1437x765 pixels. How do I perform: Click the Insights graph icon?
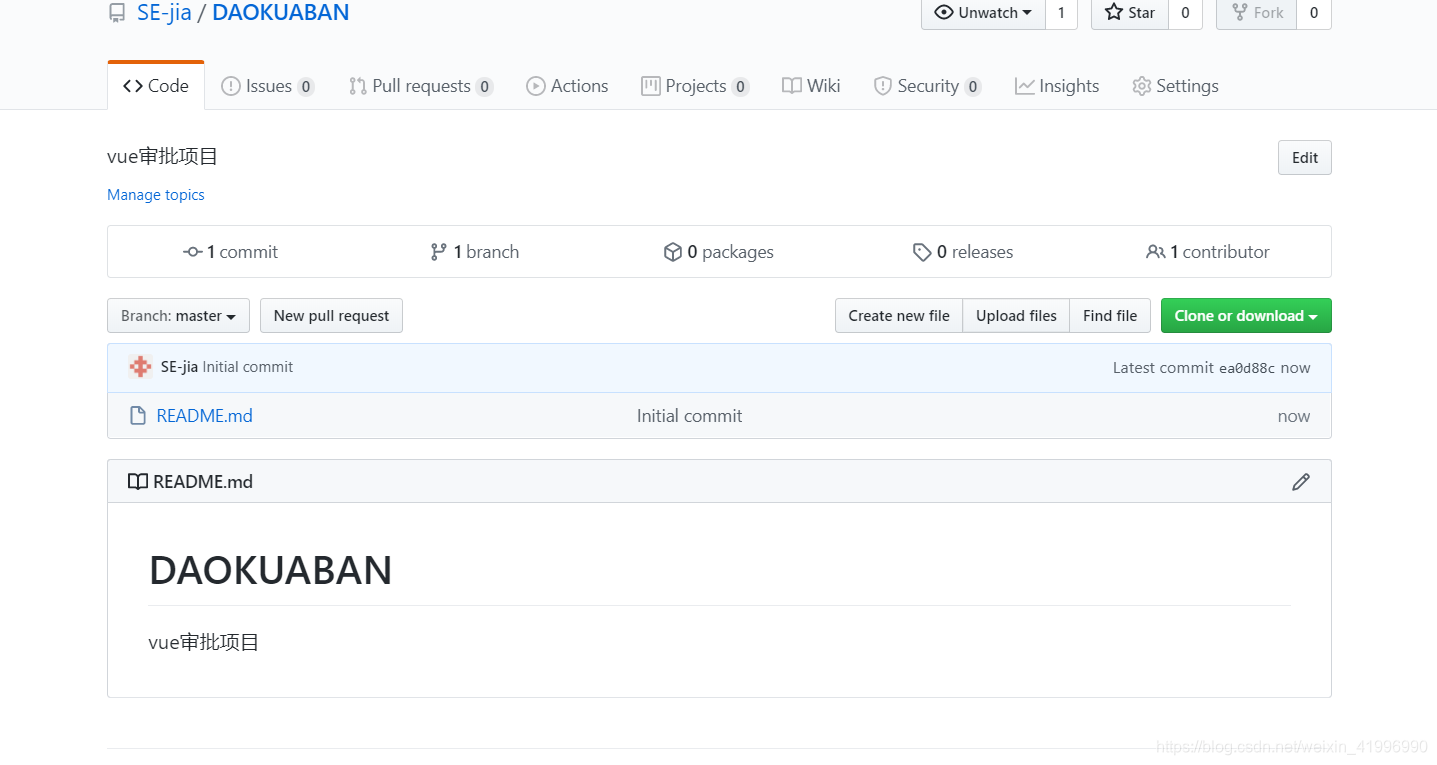[x=1024, y=86]
